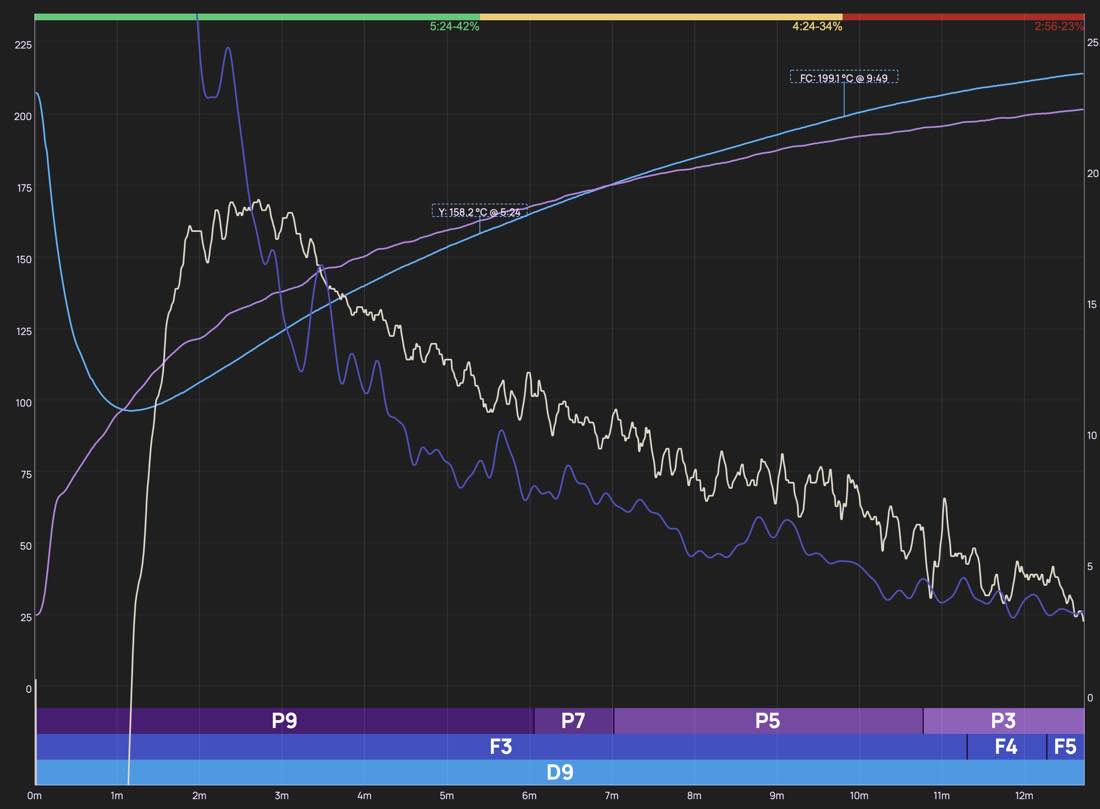The height and width of the screenshot is (809, 1100).
Task: Click the 12m tick on time axis
Action: (1023, 796)
